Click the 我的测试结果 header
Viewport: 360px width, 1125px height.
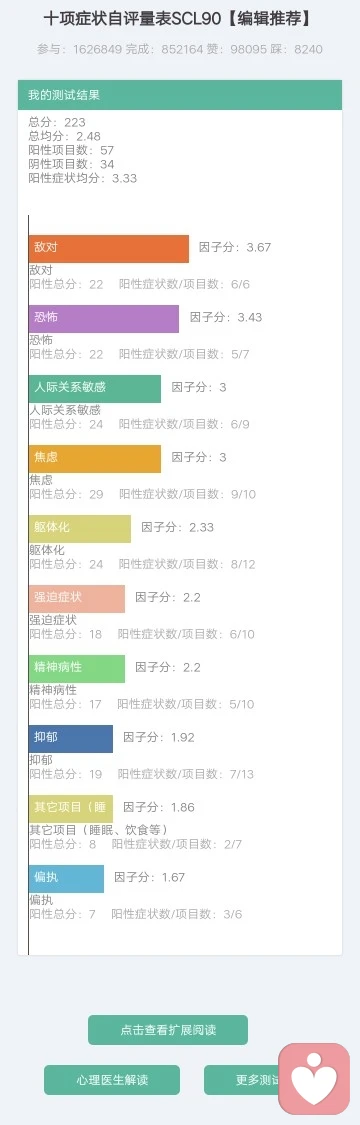point(180,95)
